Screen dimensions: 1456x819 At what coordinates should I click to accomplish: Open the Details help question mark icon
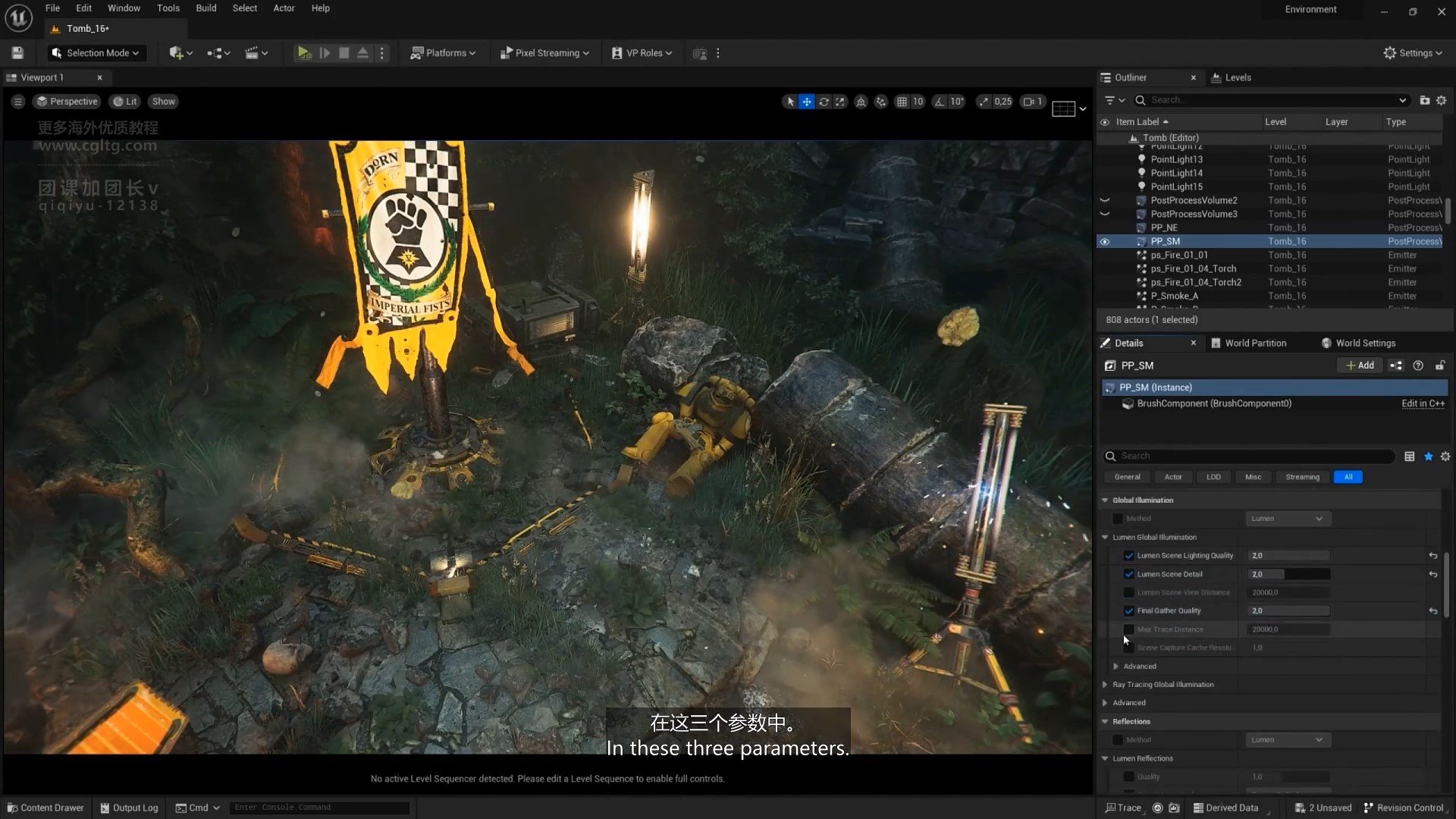coord(1418,366)
